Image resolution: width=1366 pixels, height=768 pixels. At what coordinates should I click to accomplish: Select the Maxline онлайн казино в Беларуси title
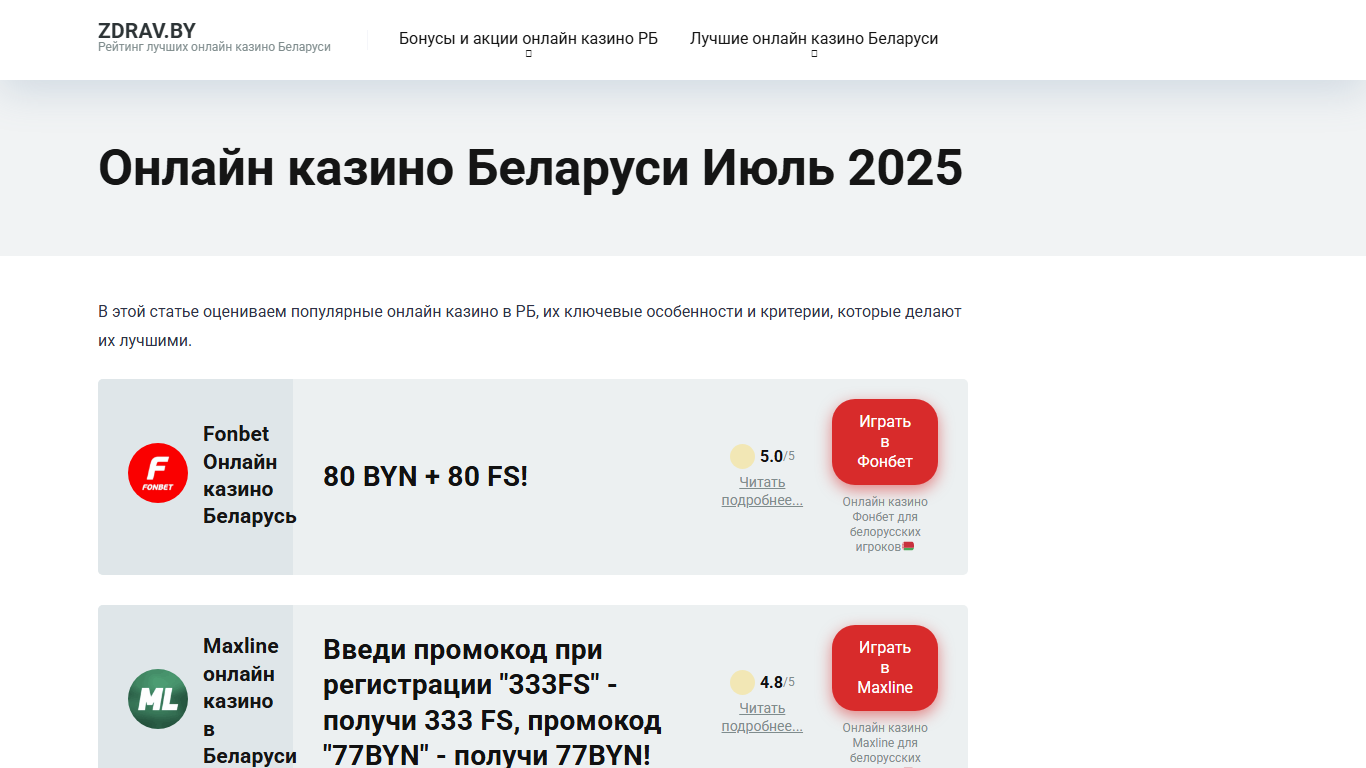tap(250, 701)
